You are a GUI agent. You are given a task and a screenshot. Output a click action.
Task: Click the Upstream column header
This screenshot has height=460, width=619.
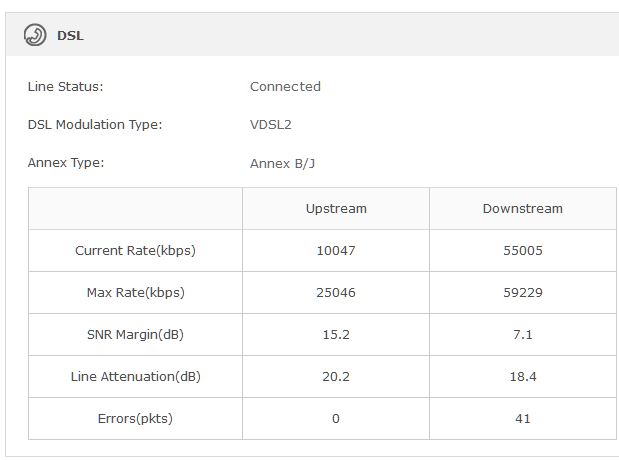tap(336, 208)
